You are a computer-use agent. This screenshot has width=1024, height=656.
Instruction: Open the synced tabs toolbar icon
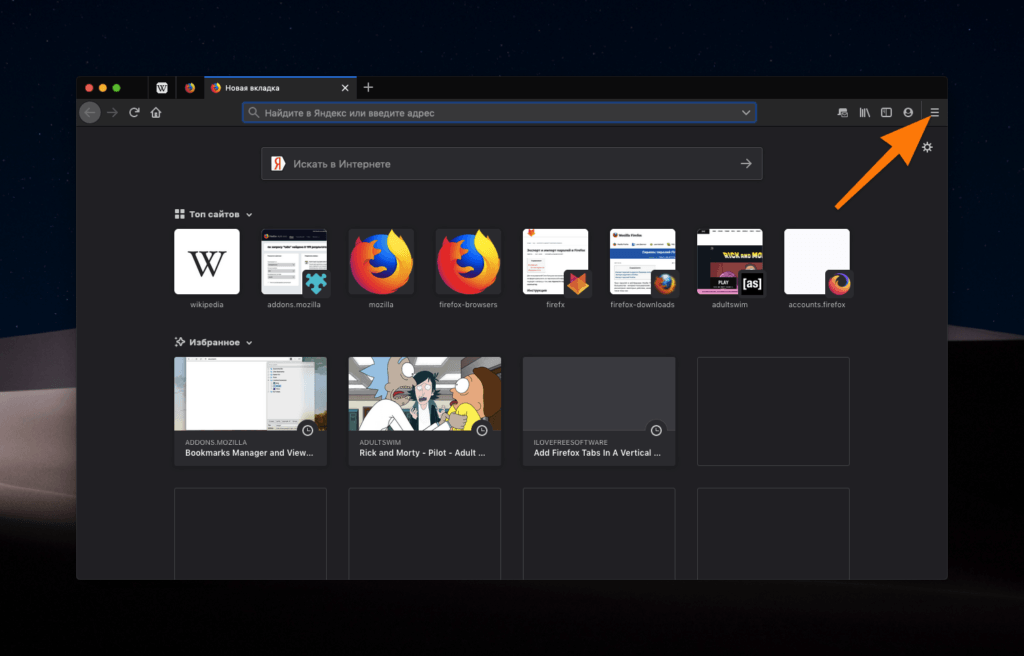pos(842,112)
